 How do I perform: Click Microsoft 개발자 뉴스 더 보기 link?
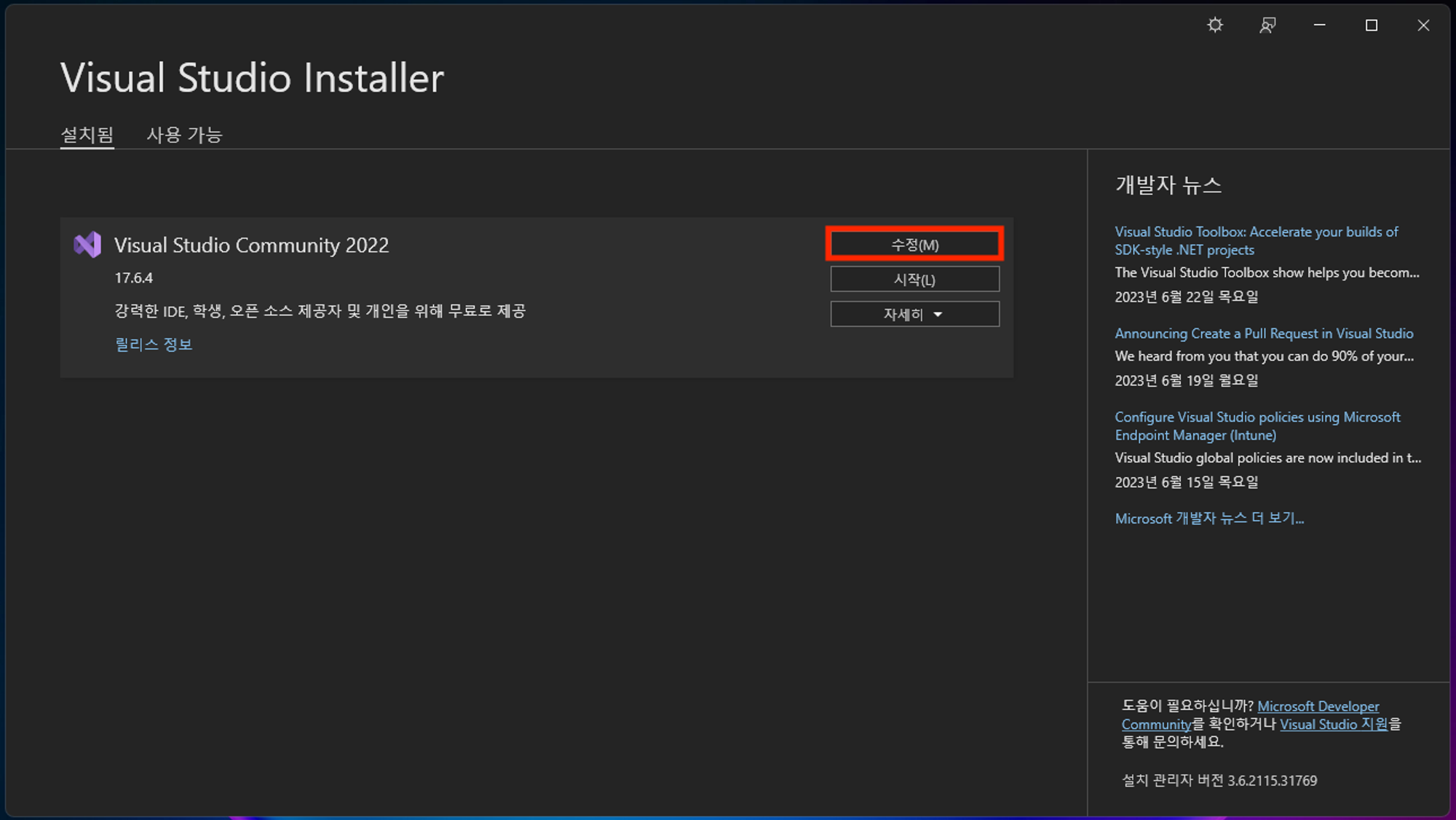click(1209, 519)
